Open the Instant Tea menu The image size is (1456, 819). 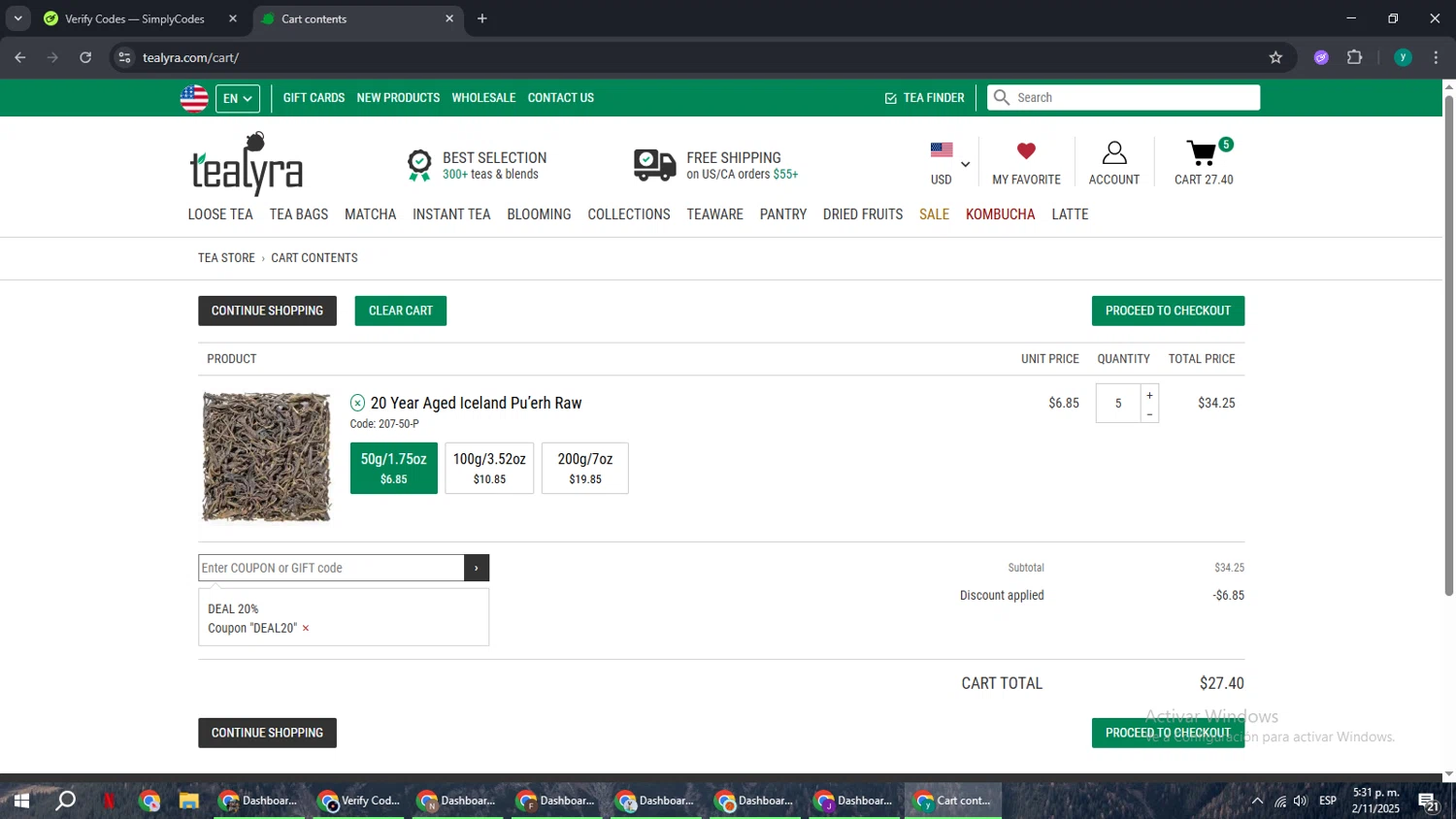(451, 214)
